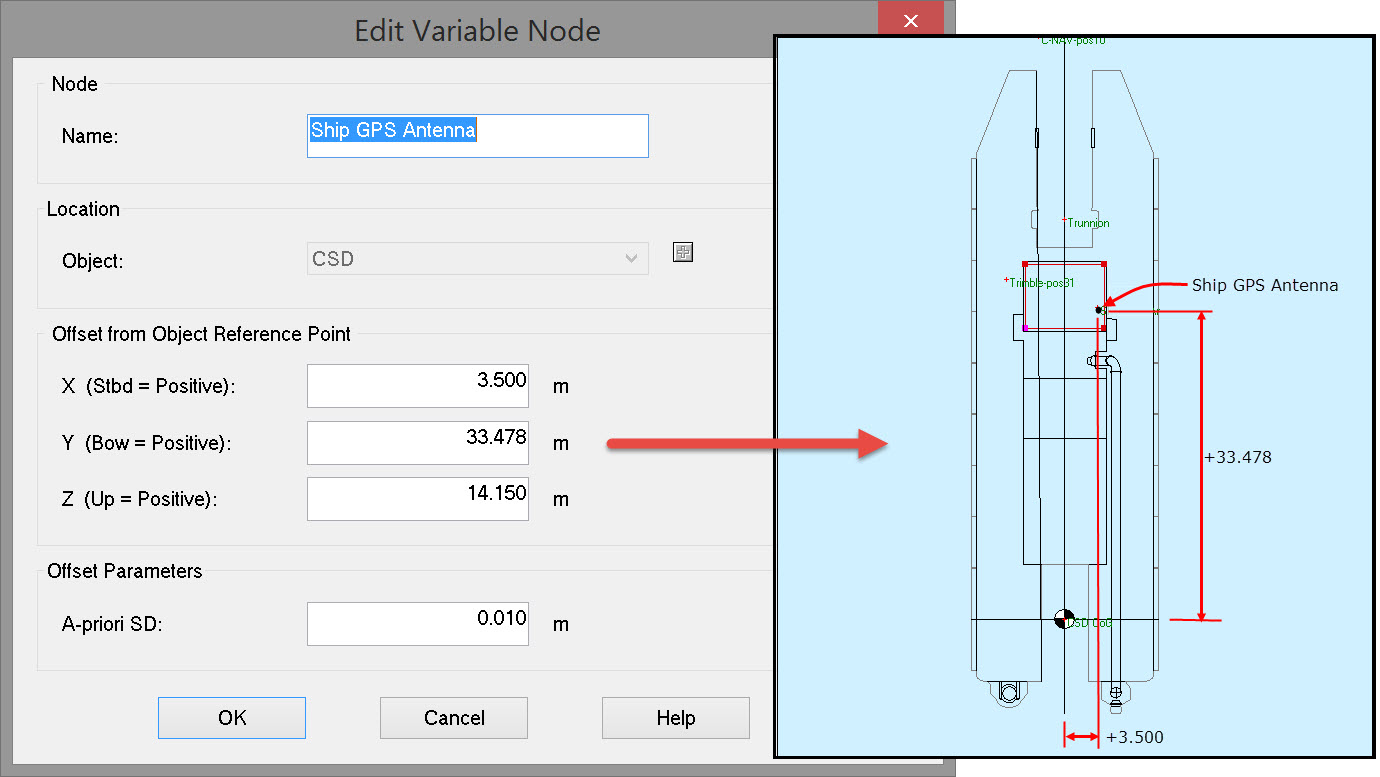Click the Ship GPS Antenna point marker
The width and height of the screenshot is (1380, 777).
click(1099, 310)
